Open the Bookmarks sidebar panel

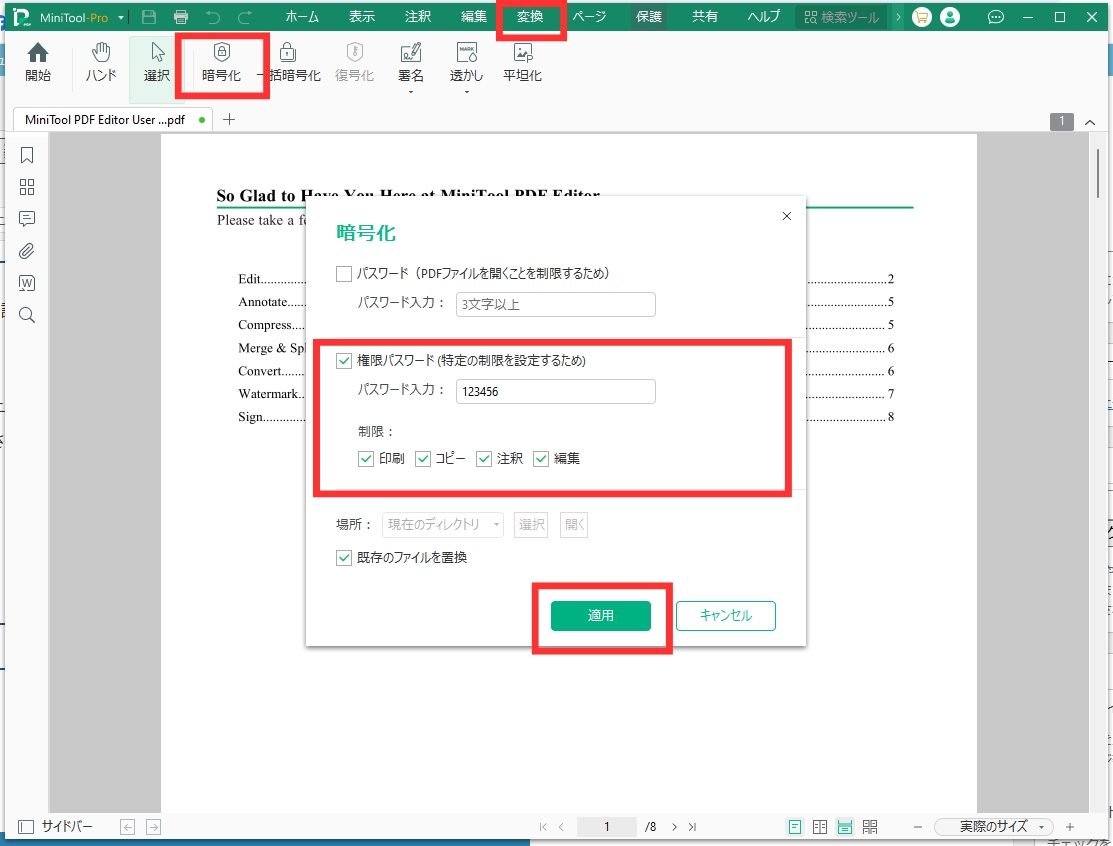pos(27,155)
